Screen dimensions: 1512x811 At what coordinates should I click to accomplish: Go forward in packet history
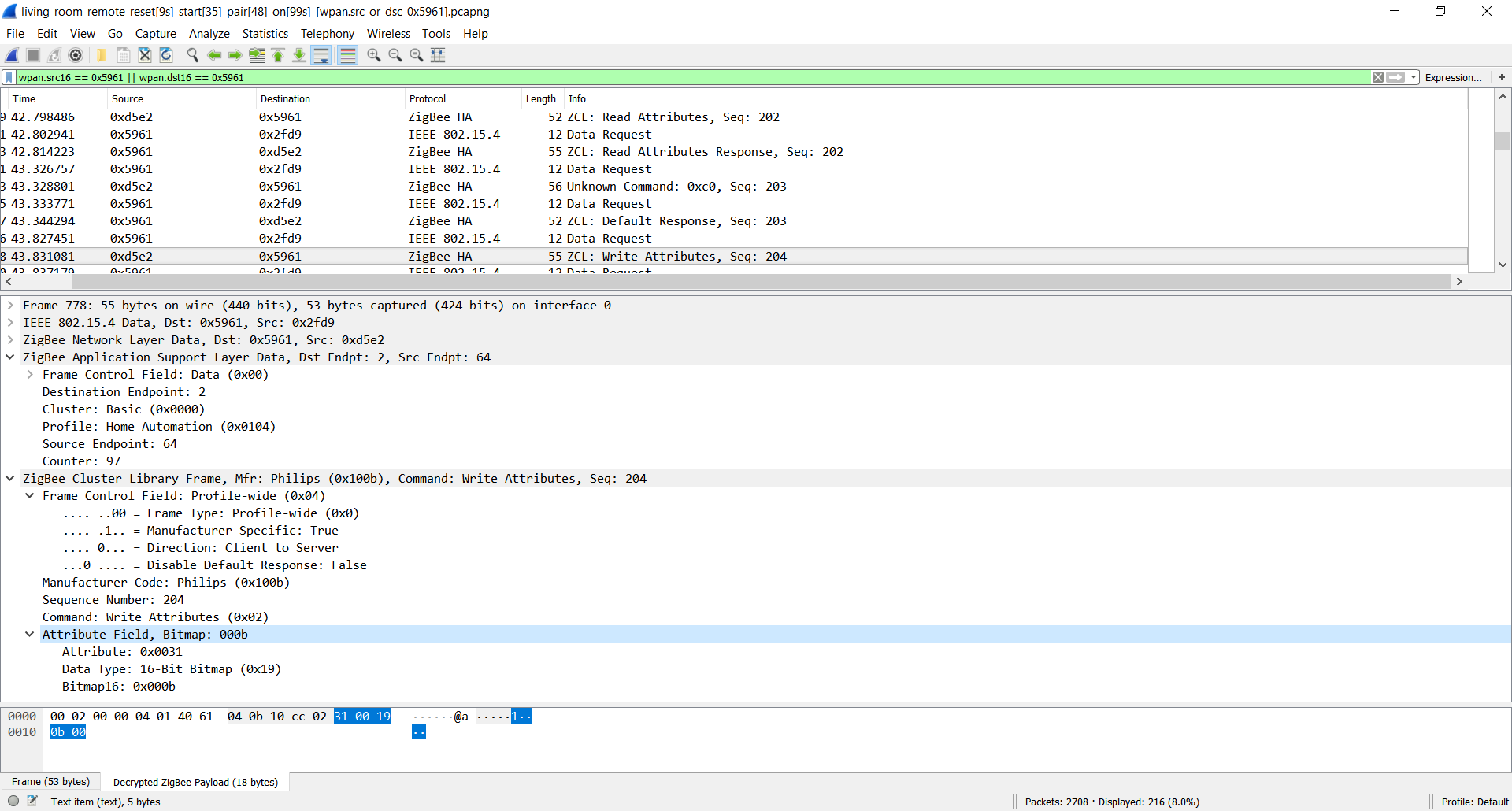click(x=235, y=55)
